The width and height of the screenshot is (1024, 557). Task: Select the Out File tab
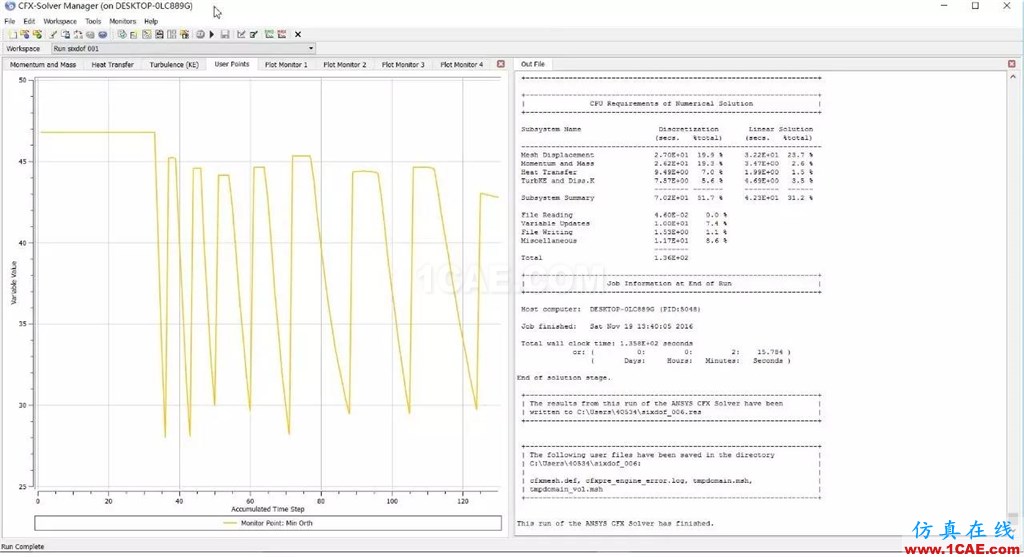click(x=533, y=64)
